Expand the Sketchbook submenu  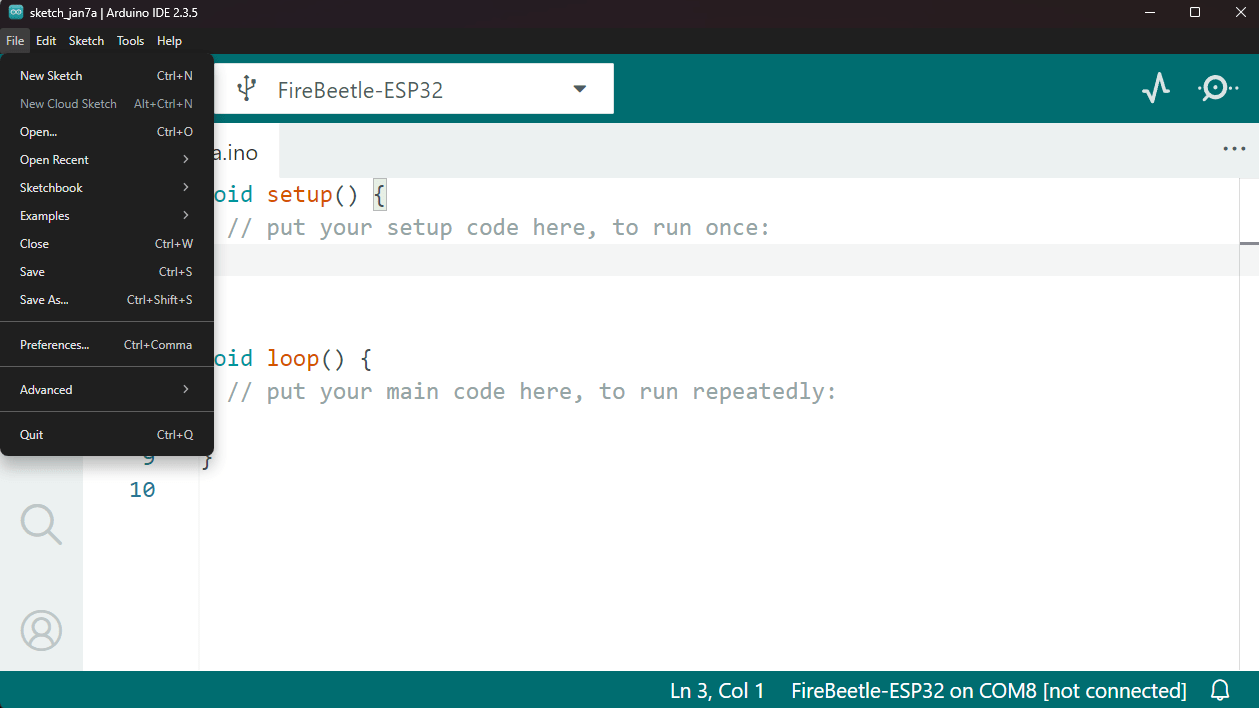point(105,188)
